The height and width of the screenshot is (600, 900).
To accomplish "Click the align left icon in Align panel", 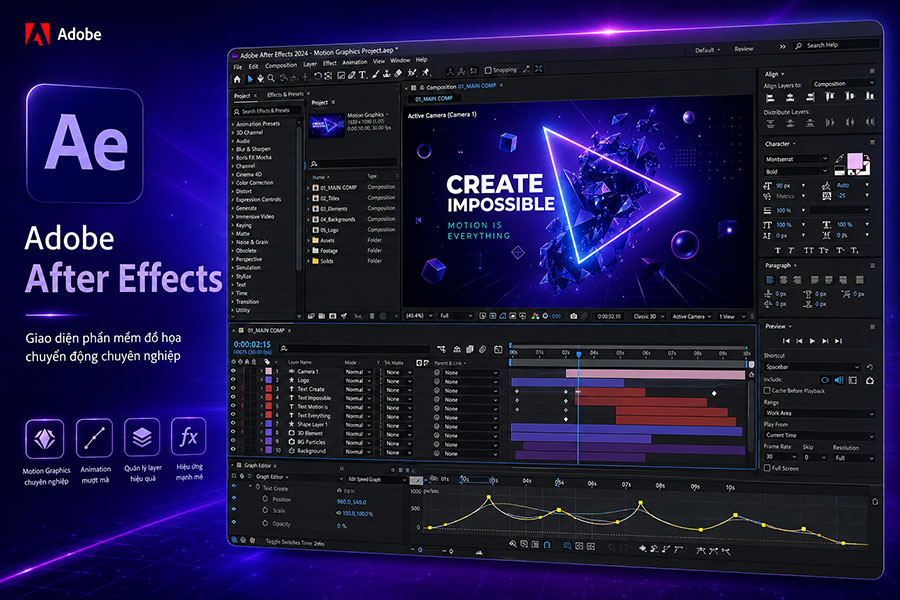I will click(x=770, y=98).
